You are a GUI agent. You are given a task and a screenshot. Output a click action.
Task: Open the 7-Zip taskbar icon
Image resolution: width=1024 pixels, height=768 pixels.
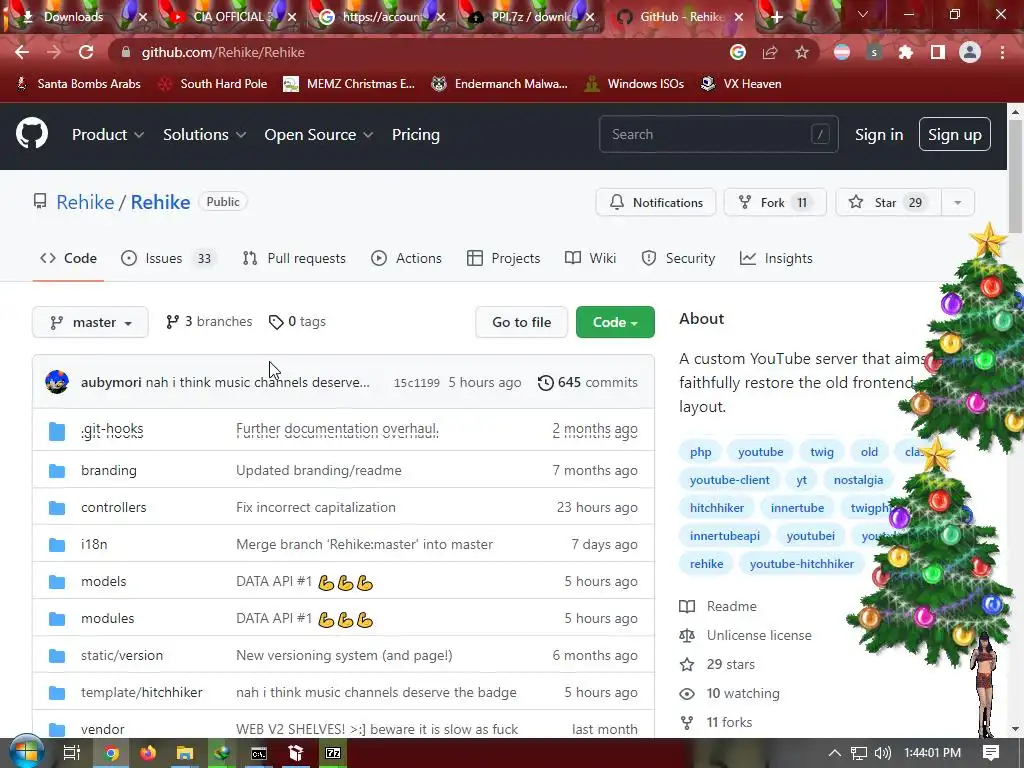click(333, 753)
